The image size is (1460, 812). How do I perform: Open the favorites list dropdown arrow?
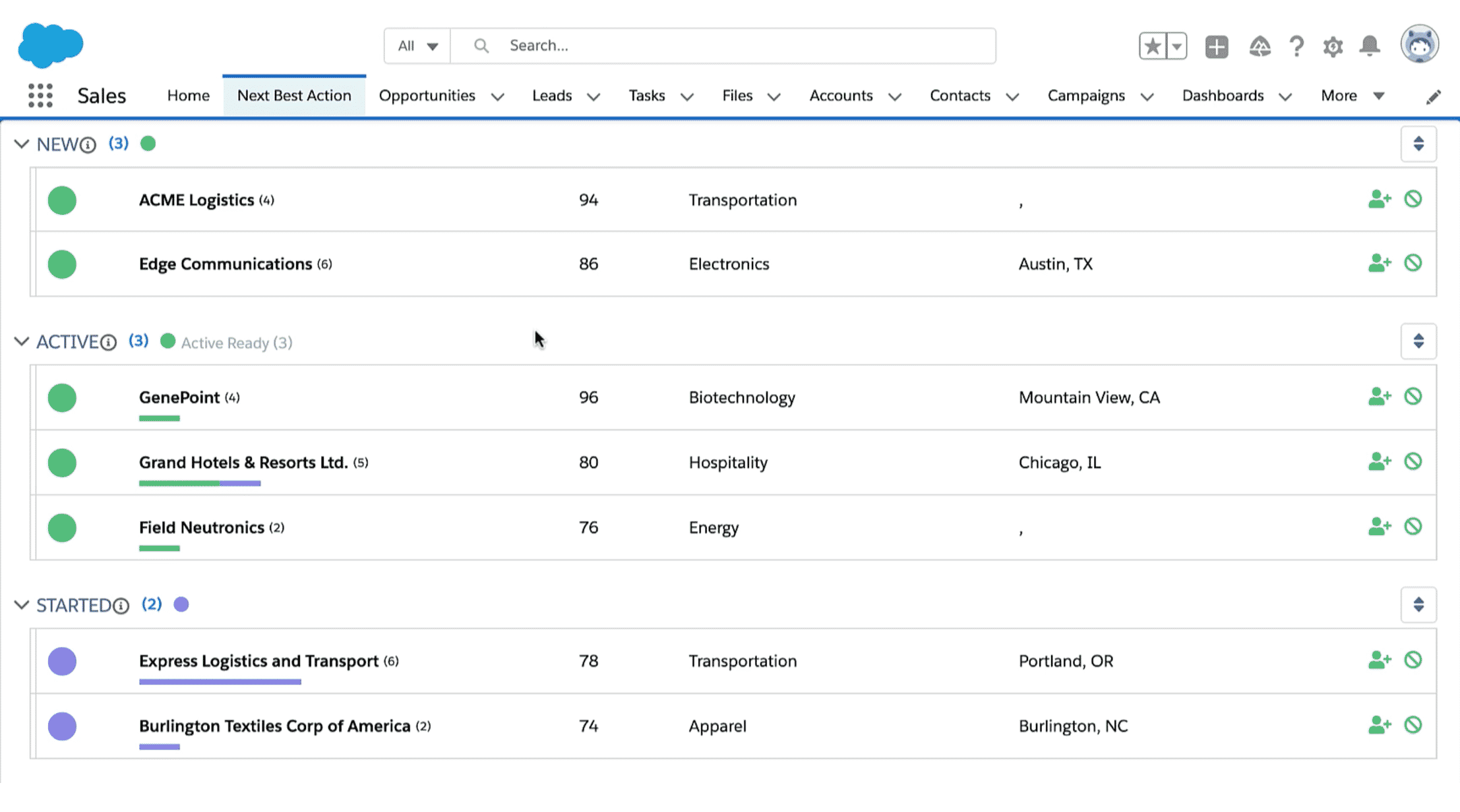(x=1176, y=46)
